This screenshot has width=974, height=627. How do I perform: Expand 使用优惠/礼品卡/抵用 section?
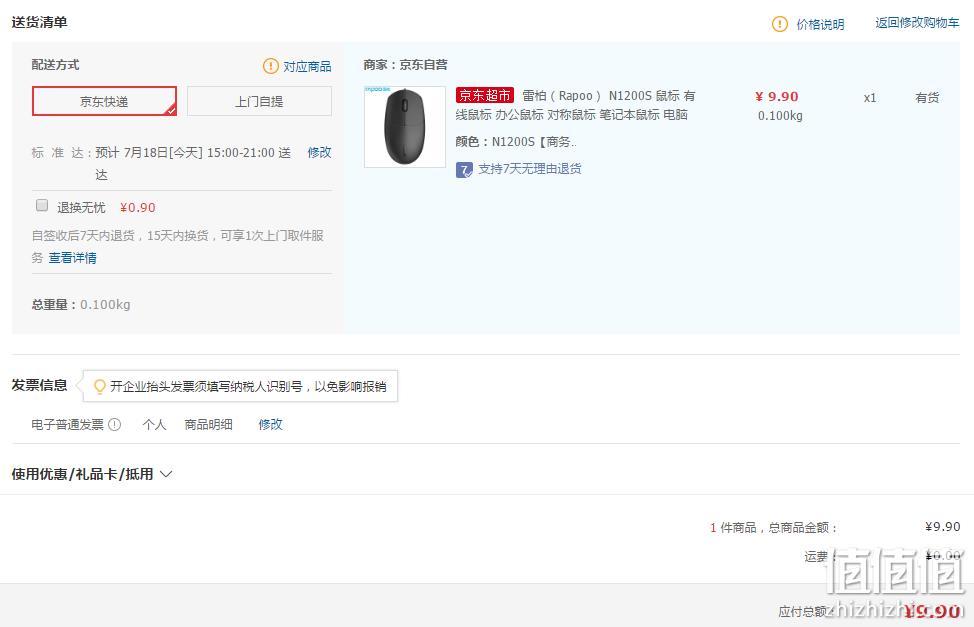(x=82, y=474)
